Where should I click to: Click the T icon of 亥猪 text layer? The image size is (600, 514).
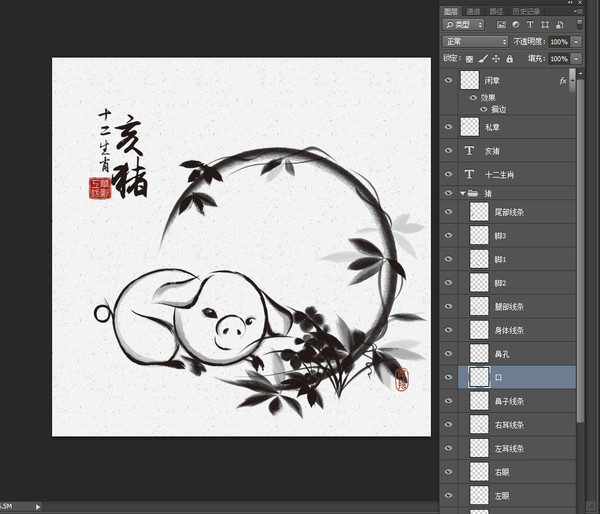[469, 151]
